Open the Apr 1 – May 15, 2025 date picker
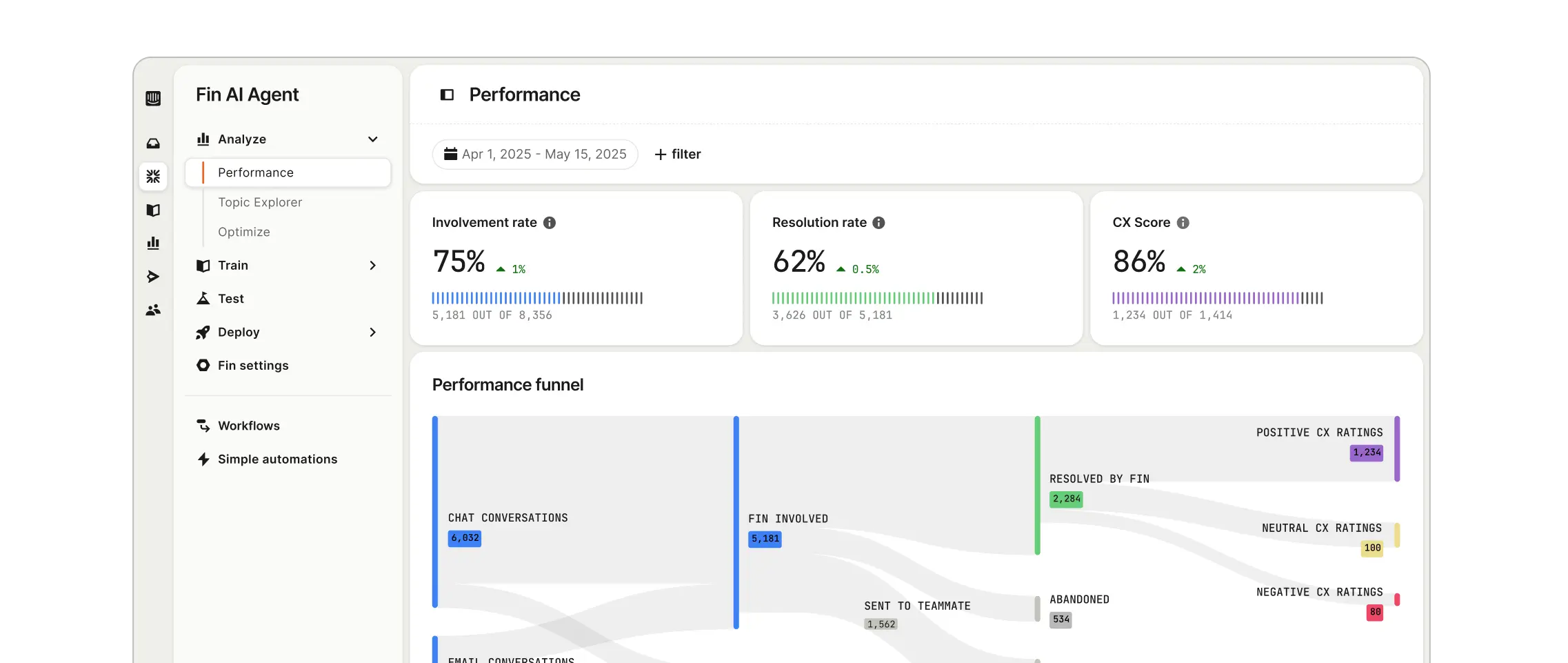 click(535, 155)
